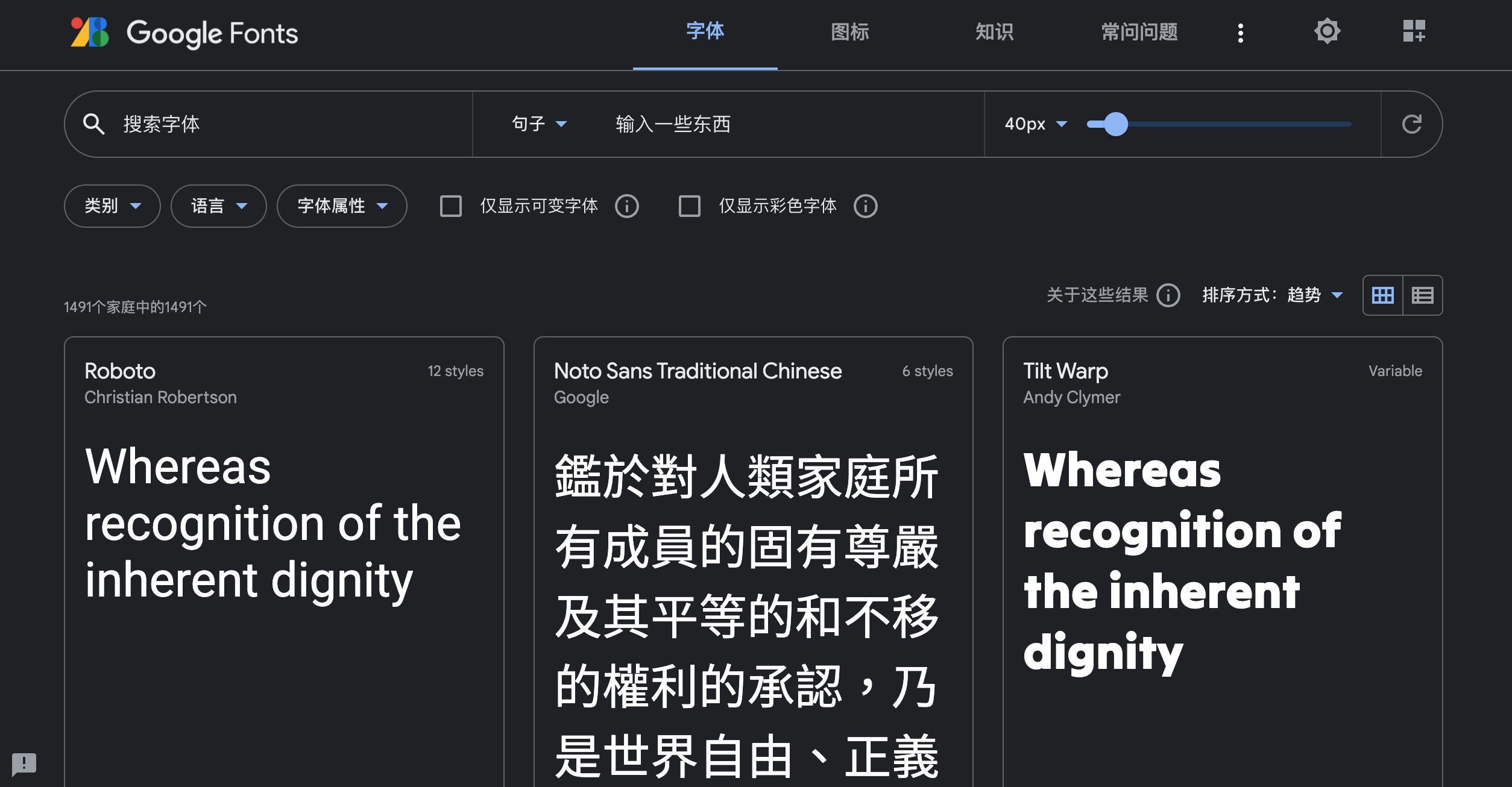Reset preview settings with refresh icon
1512x787 pixels.
coord(1411,124)
